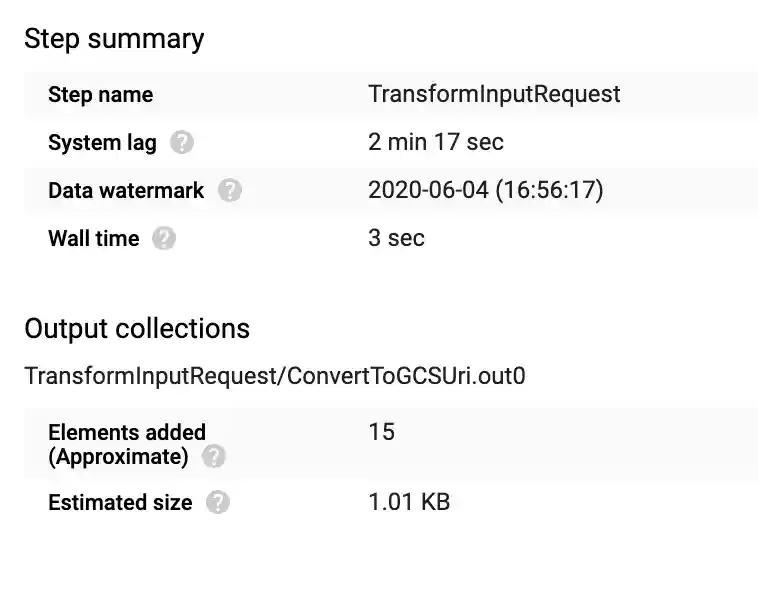758x600 pixels.
Task: Click the Elements added (Approximate) label
Action: [x=126, y=444]
